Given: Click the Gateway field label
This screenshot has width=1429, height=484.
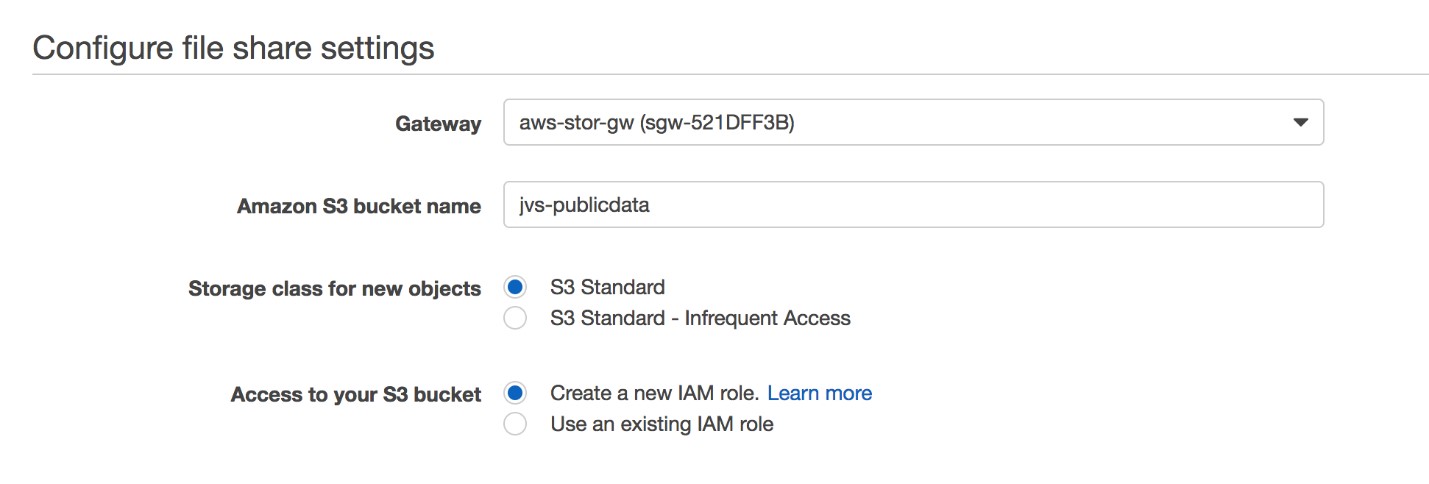Looking at the screenshot, I should [438, 124].
